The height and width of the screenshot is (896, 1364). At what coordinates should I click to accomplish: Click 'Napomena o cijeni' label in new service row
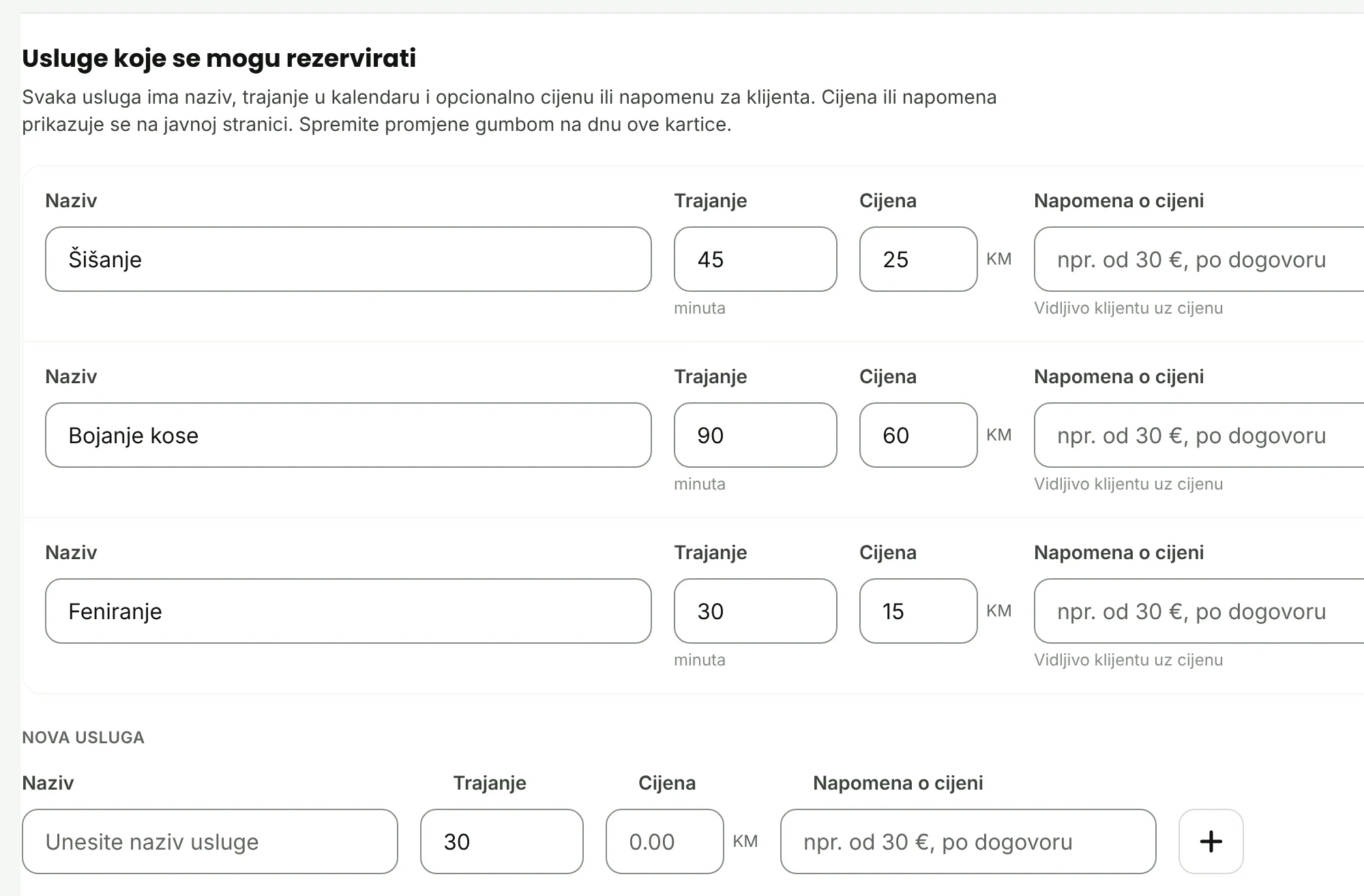pos(898,783)
